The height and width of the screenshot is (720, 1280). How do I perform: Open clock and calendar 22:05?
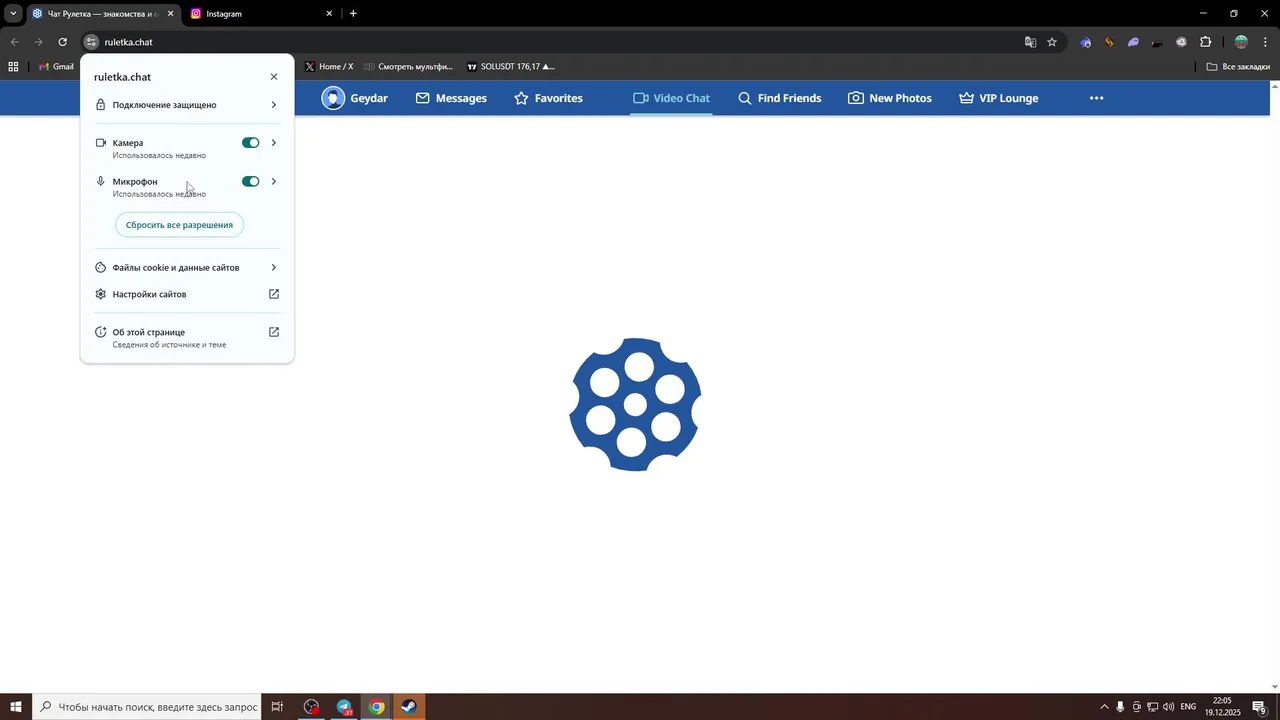point(1222,707)
